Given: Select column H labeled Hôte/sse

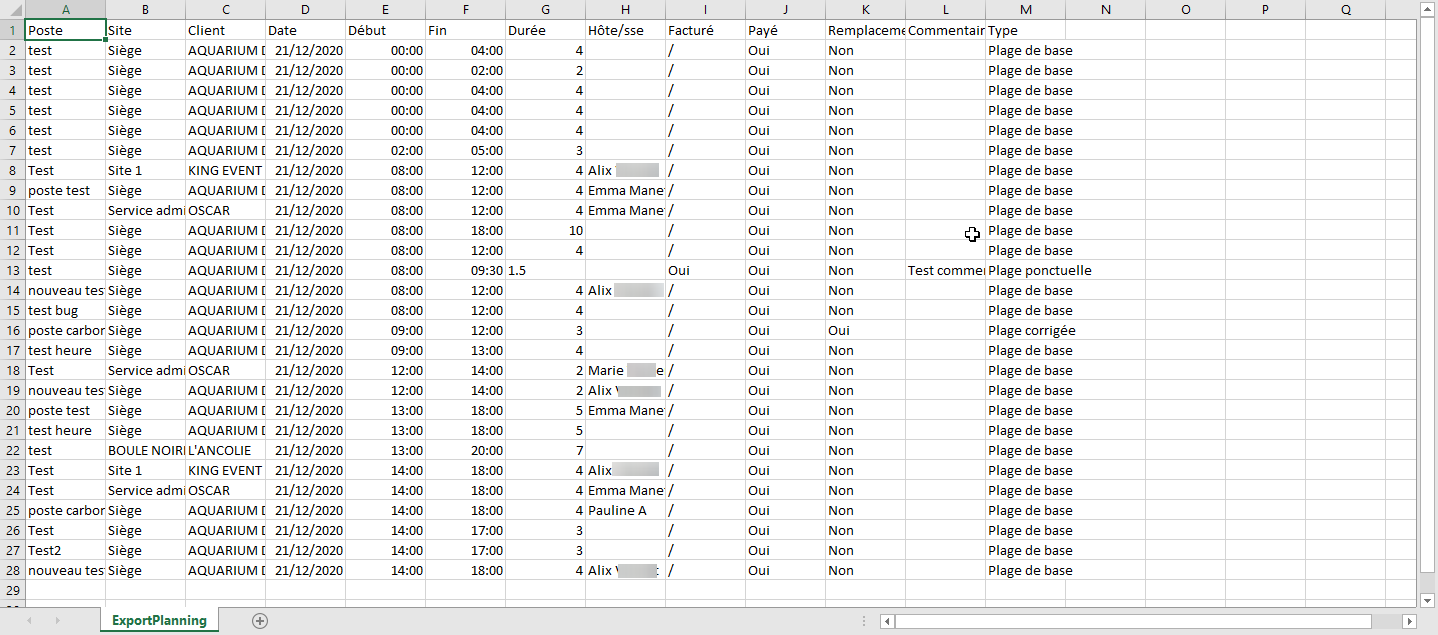Looking at the screenshot, I should [x=625, y=10].
